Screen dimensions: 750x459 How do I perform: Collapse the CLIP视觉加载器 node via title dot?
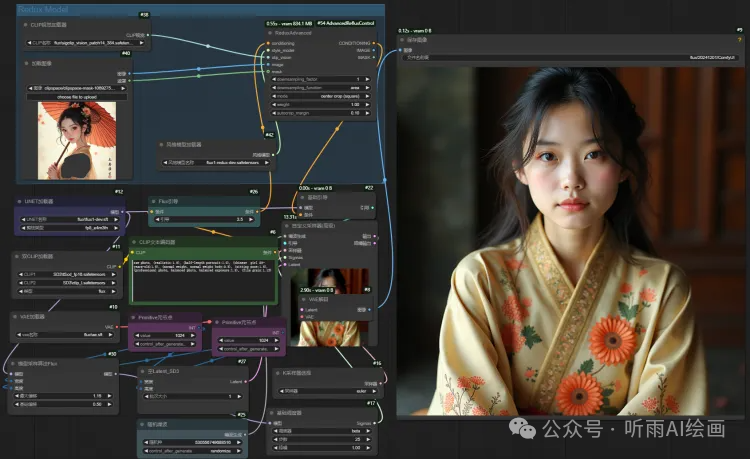26,24
